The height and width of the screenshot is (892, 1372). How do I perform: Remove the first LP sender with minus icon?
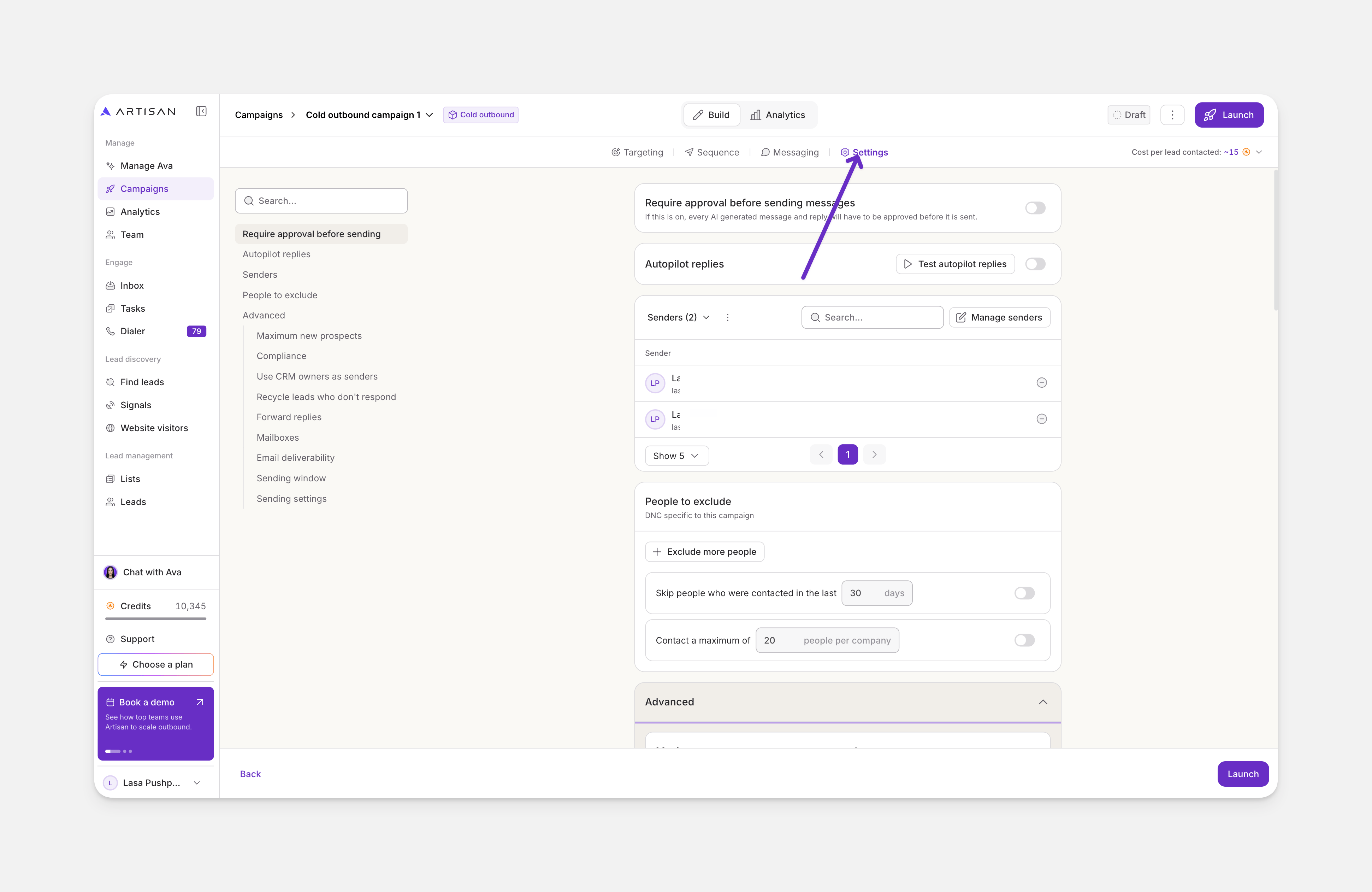pyautogui.click(x=1041, y=383)
